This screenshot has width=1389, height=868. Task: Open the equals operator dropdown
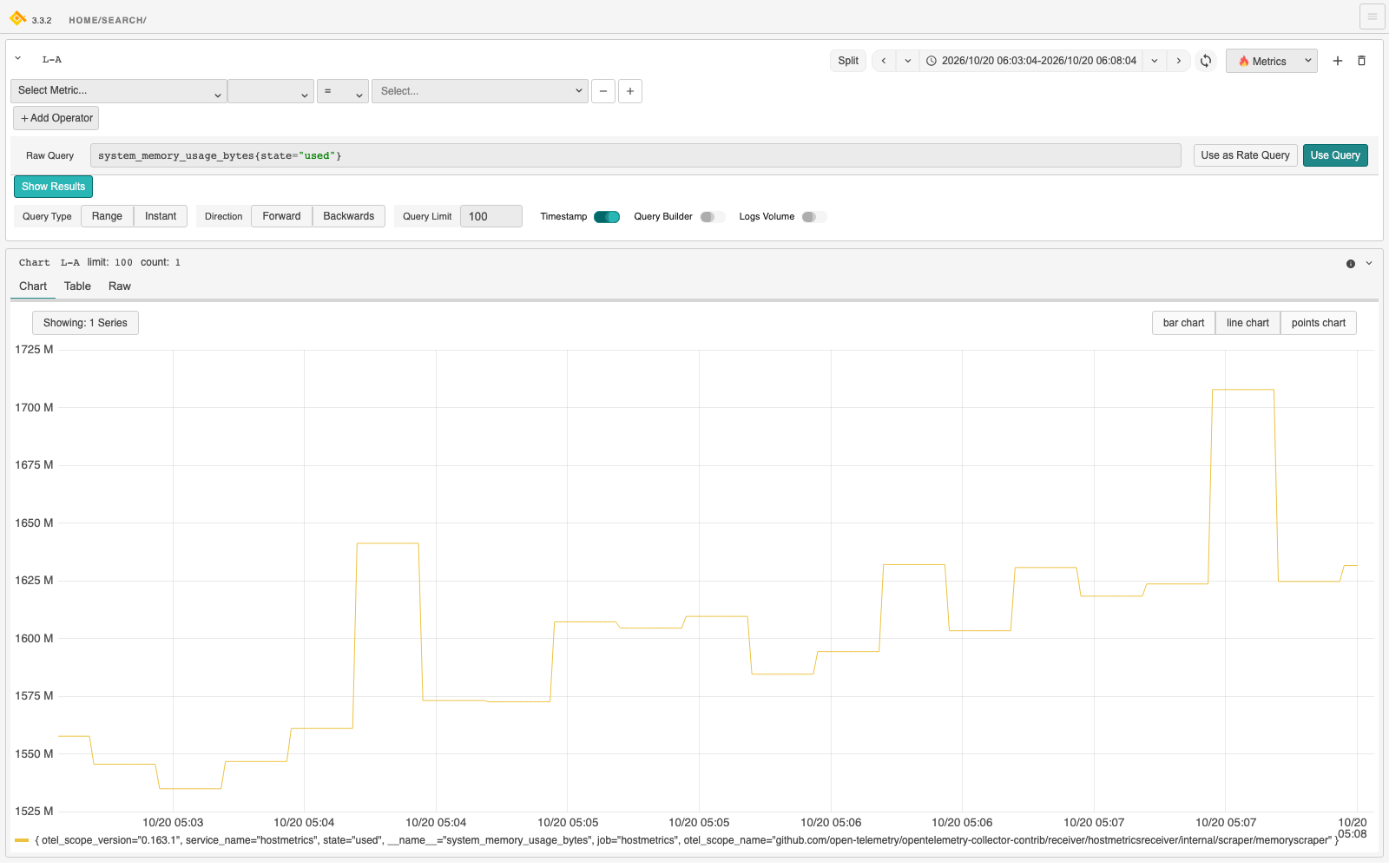coord(343,91)
